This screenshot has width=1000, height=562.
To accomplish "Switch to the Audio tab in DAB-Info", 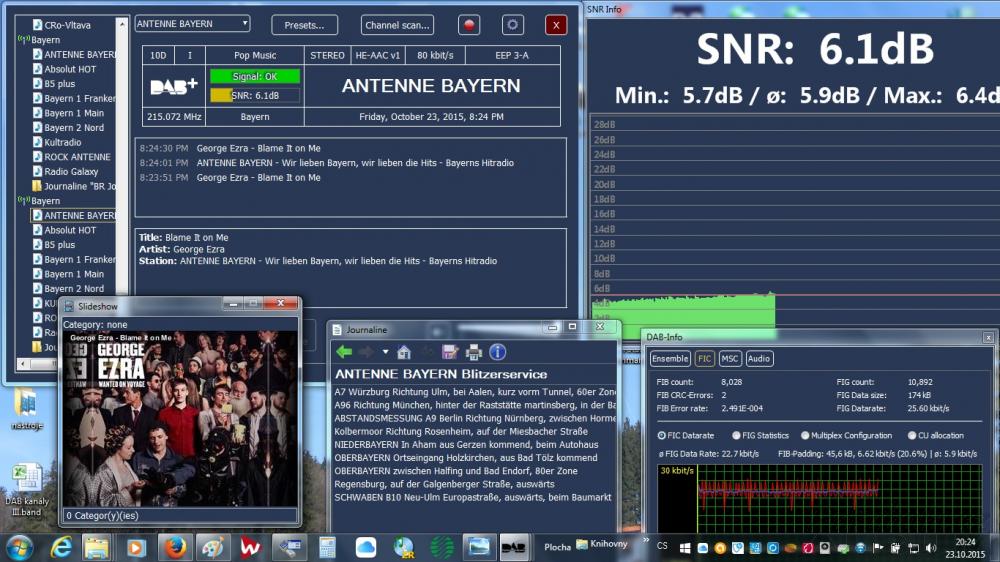I will pos(758,359).
